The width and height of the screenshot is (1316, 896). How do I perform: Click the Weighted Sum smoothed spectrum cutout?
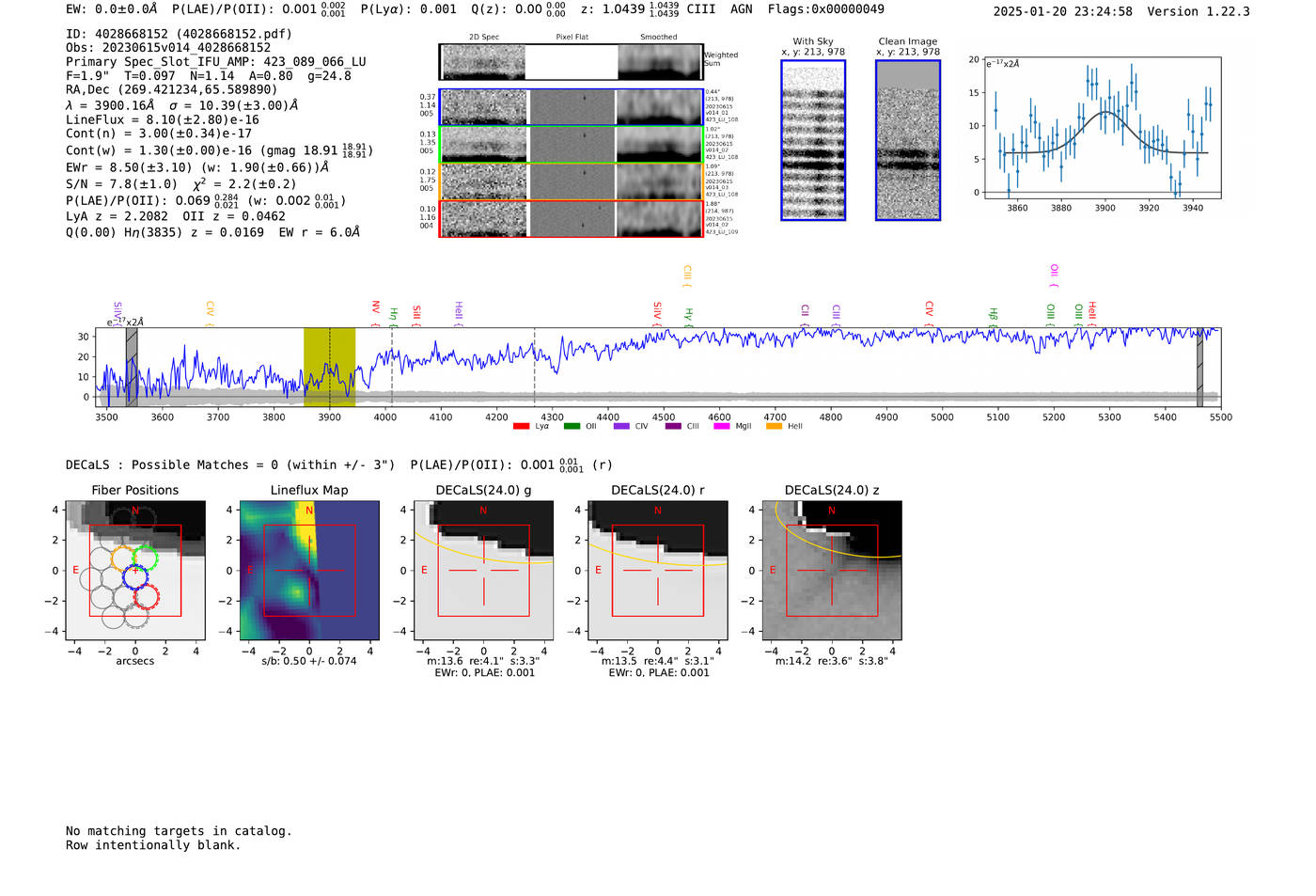pyautogui.click(x=659, y=62)
